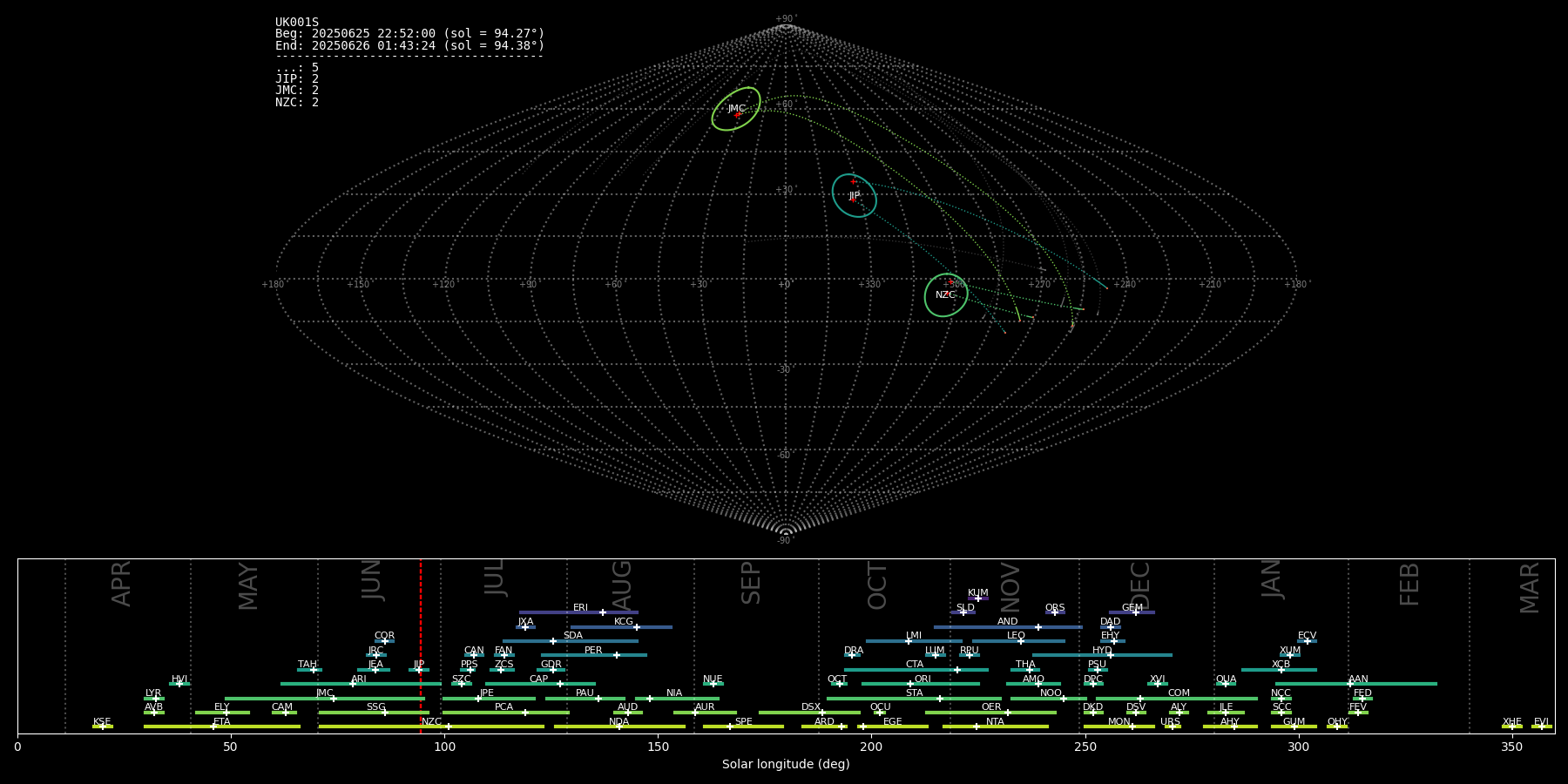
Task: Click the 'Solar longitude (deg)' axis title
Action: point(786,764)
